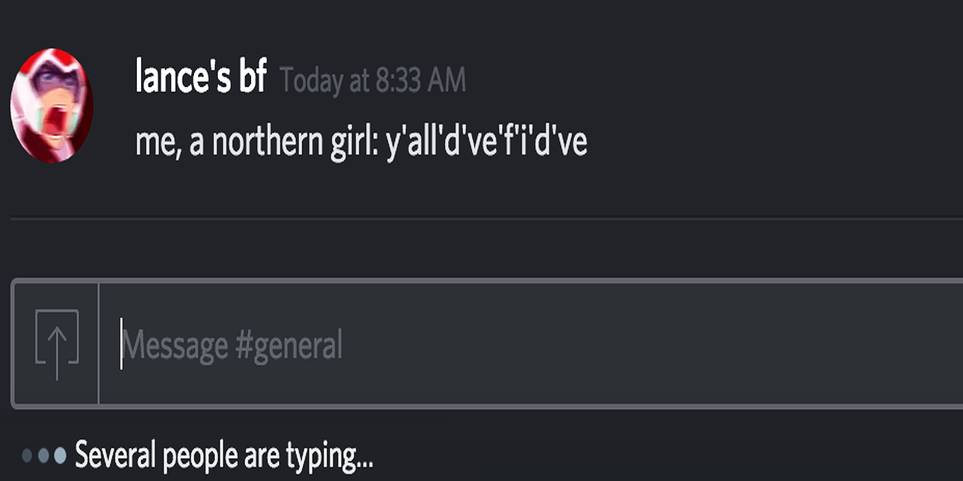Click the text Several people are typing

point(224,456)
